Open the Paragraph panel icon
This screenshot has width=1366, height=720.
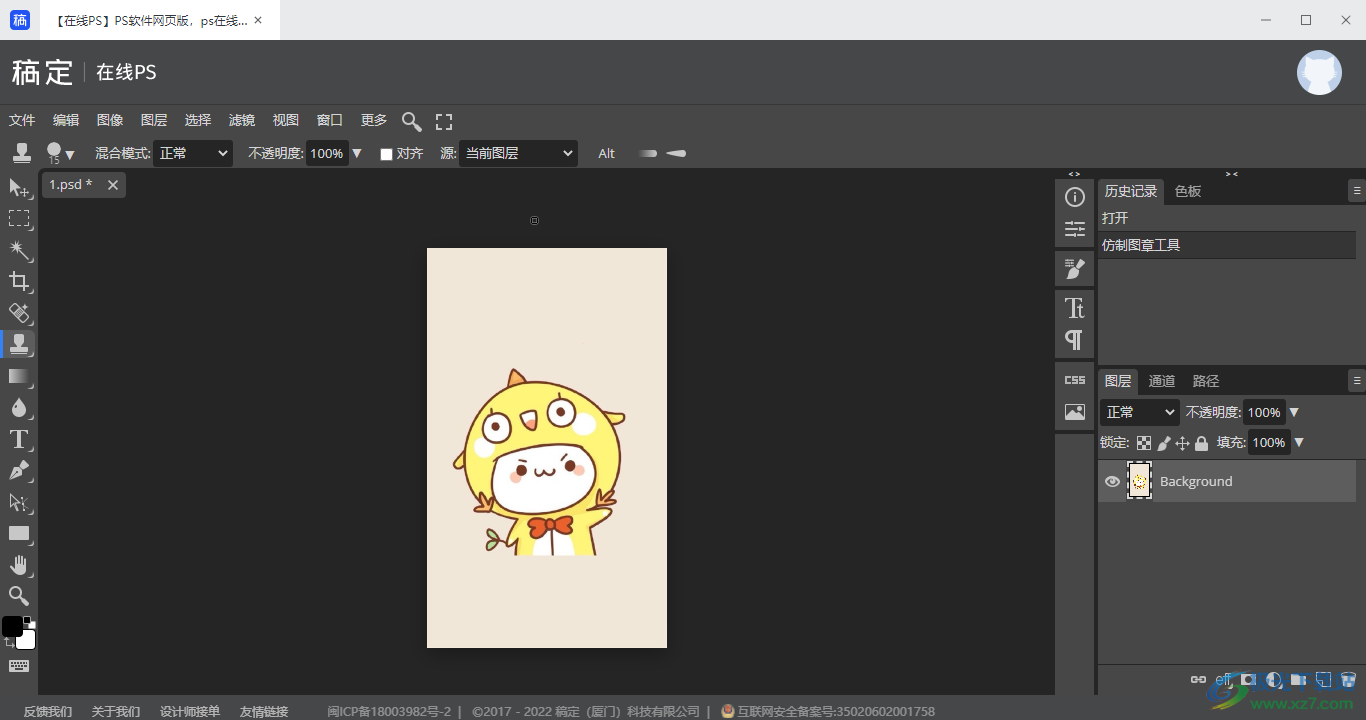1075,339
